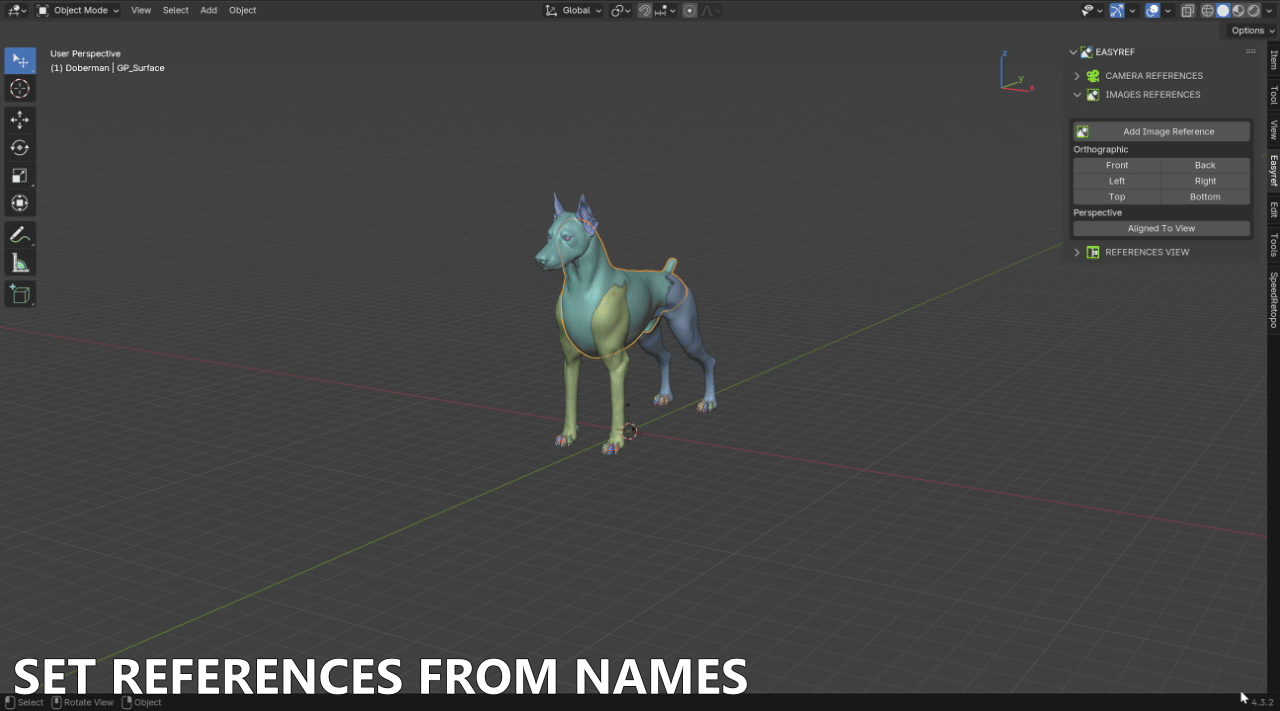
Task: Activate the Add Cube tool
Action: [x=20, y=294]
